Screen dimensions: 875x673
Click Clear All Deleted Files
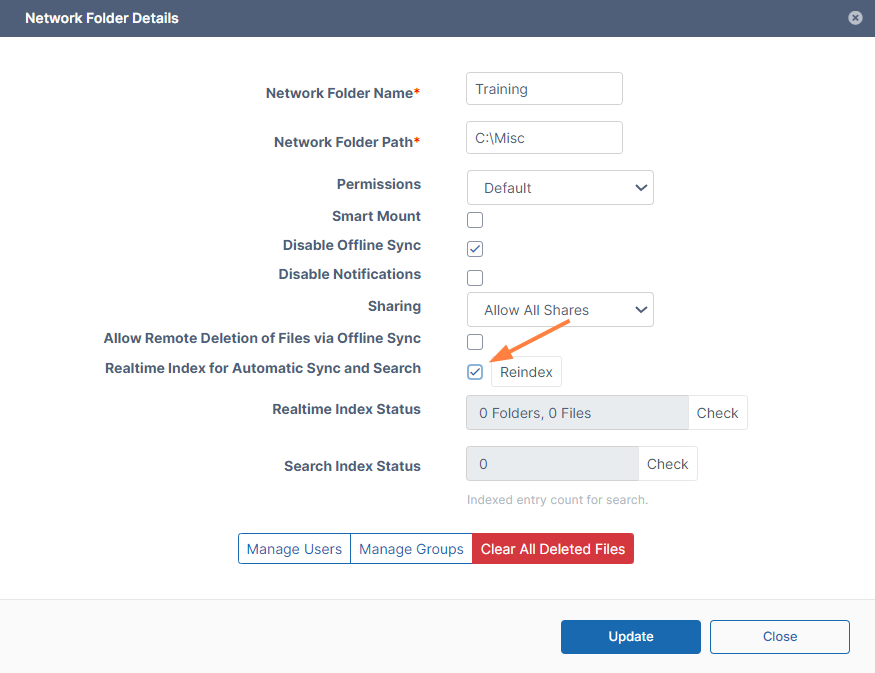point(553,549)
